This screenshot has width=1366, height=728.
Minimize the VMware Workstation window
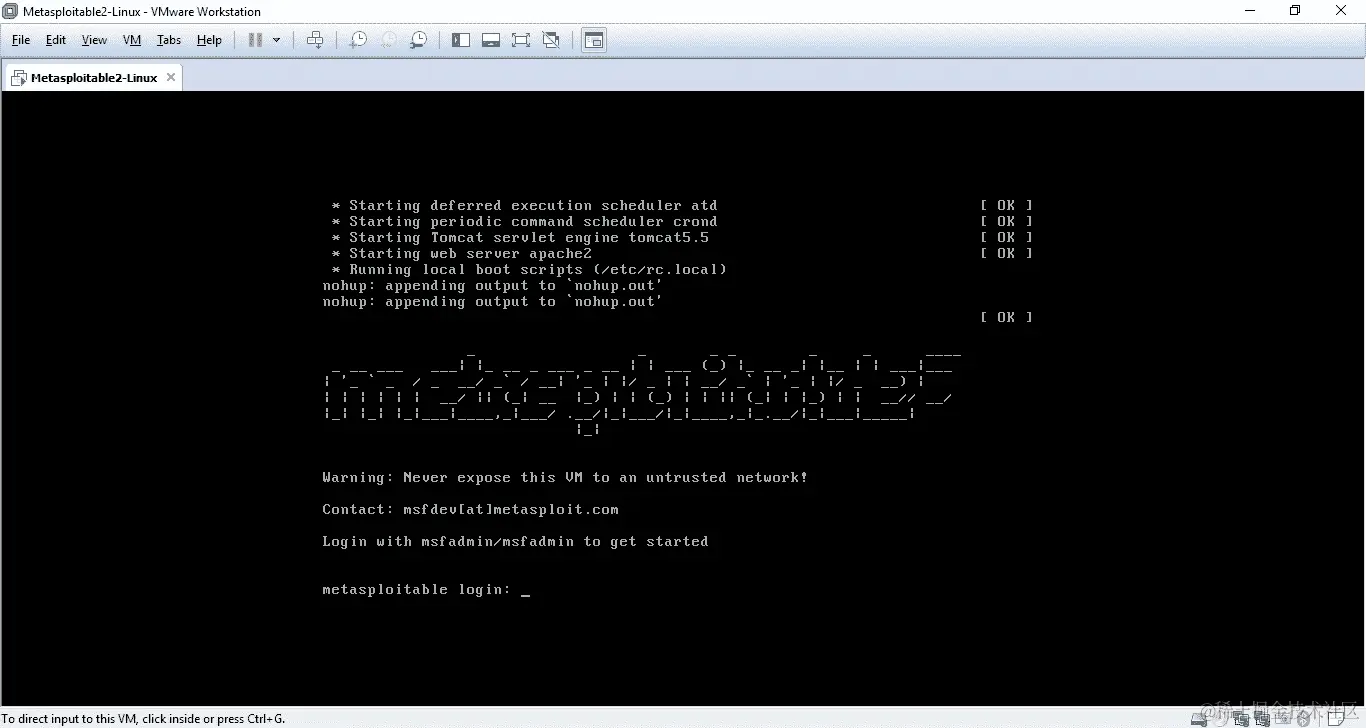(x=1250, y=11)
